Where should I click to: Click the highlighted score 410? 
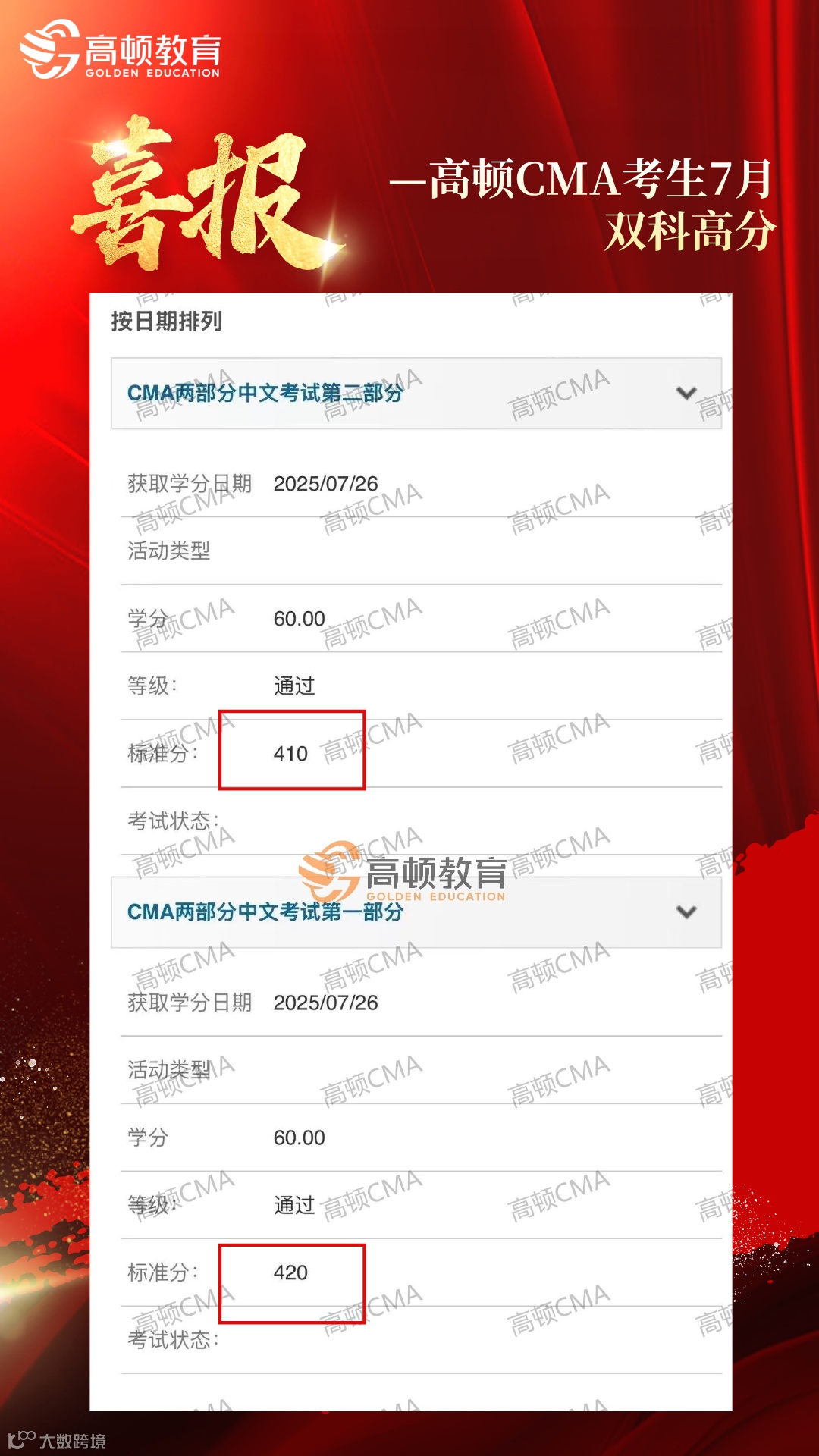pos(291,753)
